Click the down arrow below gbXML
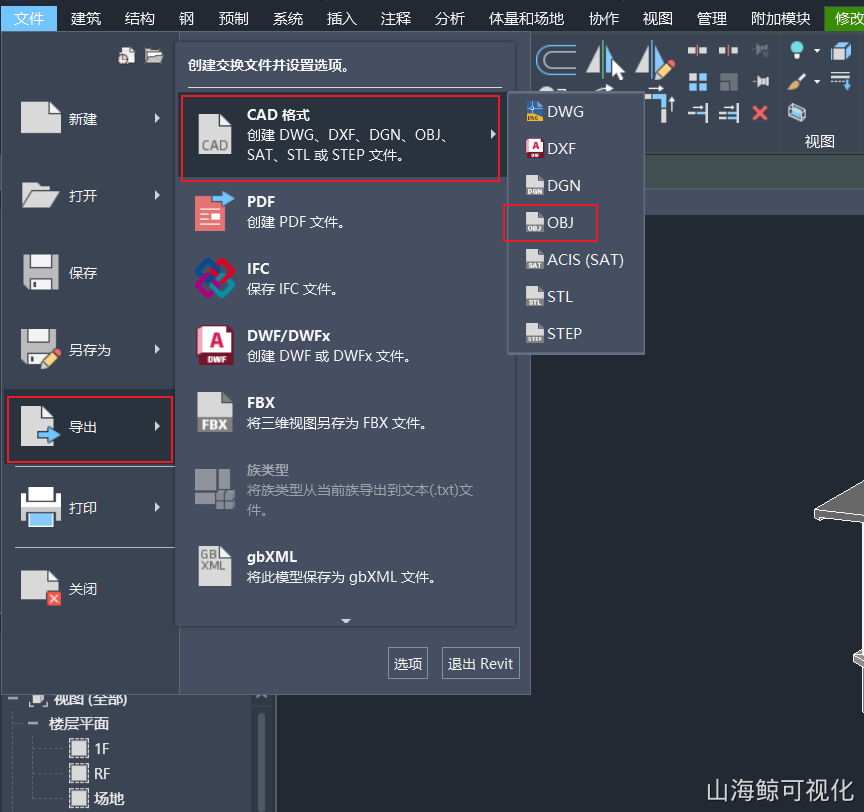Viewport: 864px width, 812px height. click(x=346, y=621)
